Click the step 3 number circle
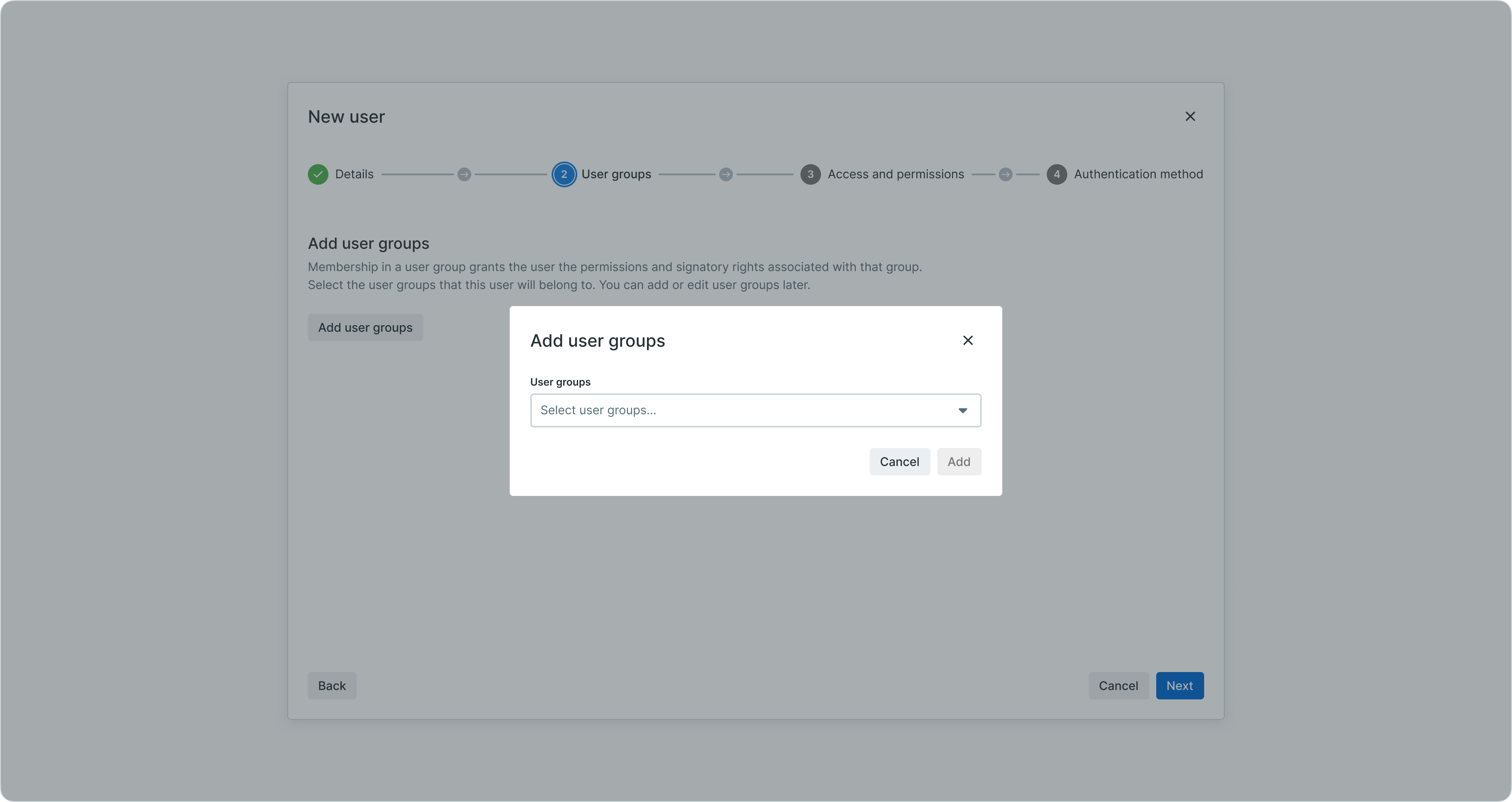 click(810, 174)
